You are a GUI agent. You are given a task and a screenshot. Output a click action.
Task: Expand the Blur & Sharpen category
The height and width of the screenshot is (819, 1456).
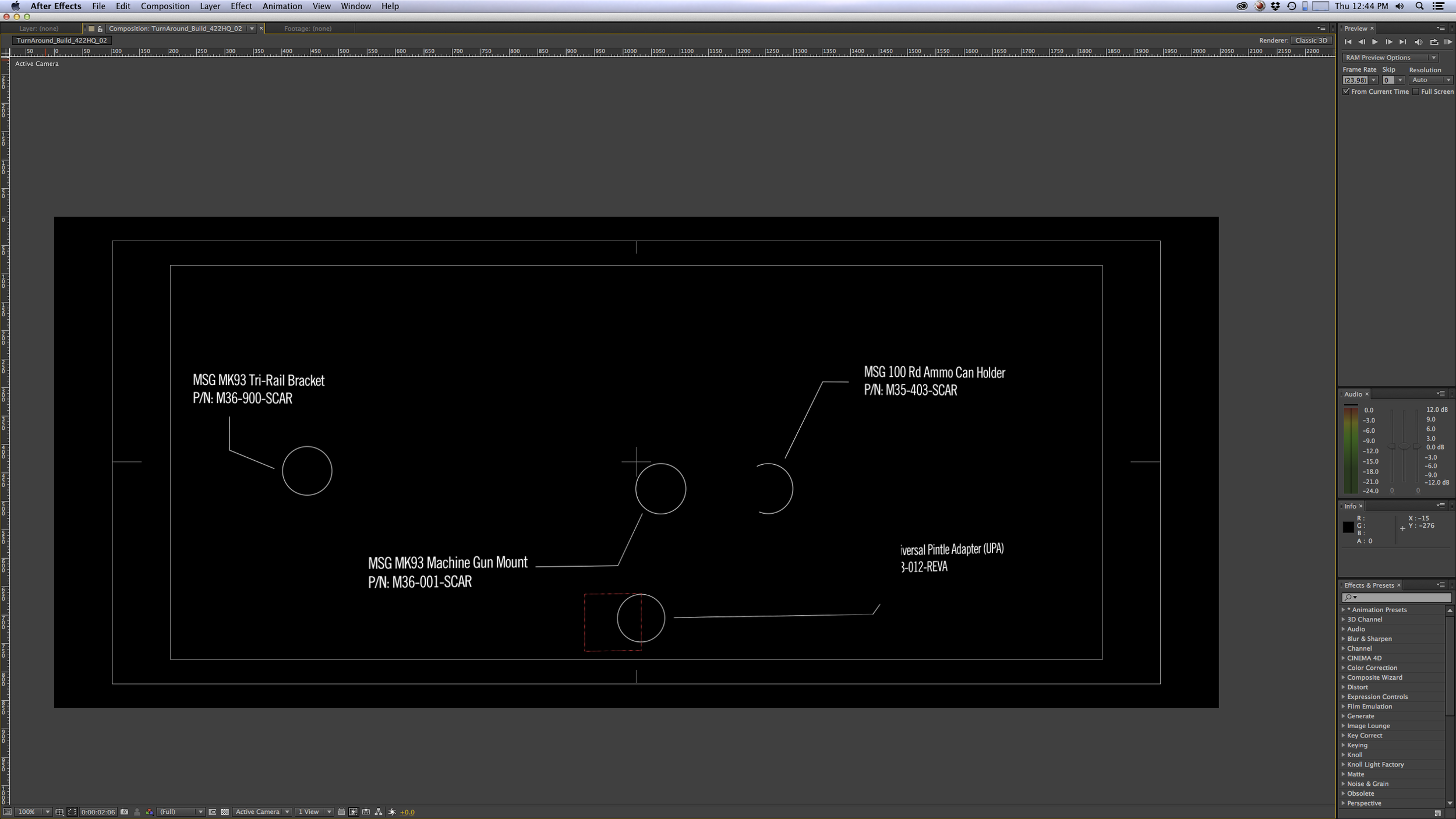pos(1344,639)
